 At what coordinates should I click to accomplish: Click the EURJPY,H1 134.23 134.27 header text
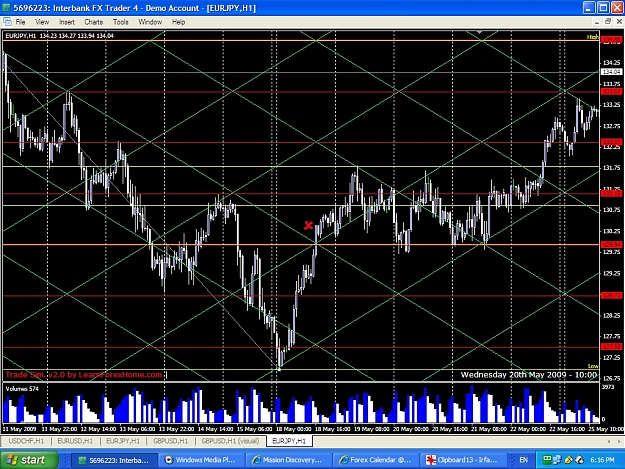[59, 36]
